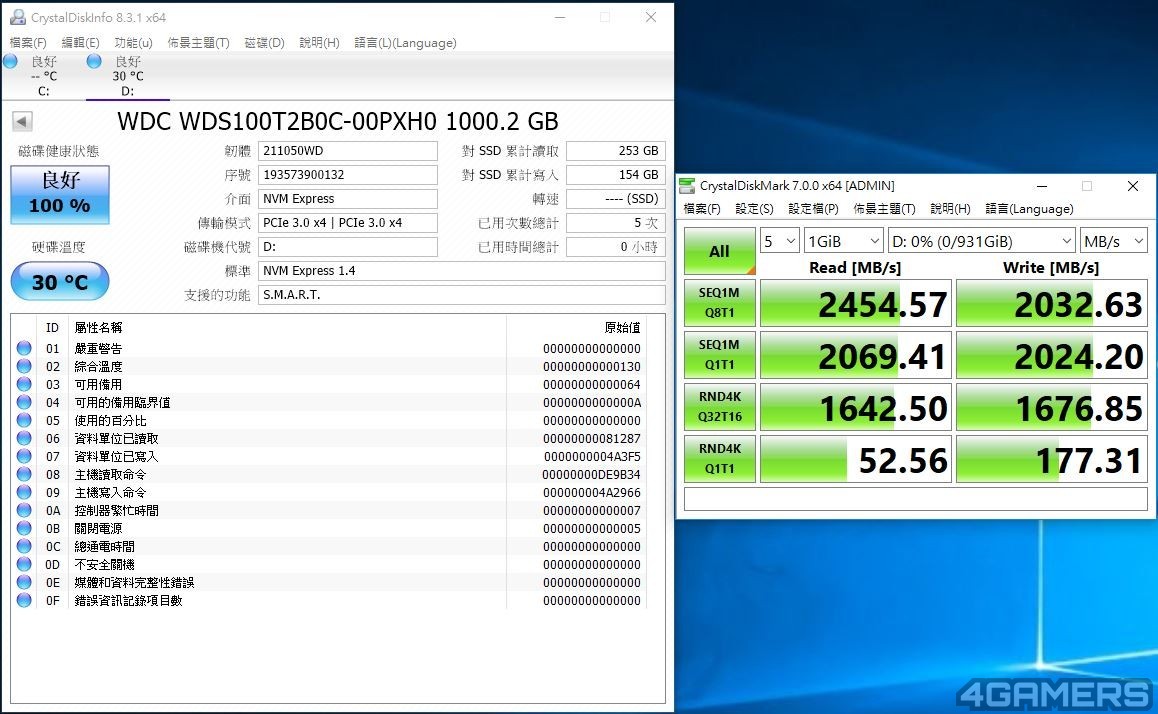The width and height of the screenshot is (1158, 714).
Task: Click the blue status orb for drive C:
Action: pos(10,61)
